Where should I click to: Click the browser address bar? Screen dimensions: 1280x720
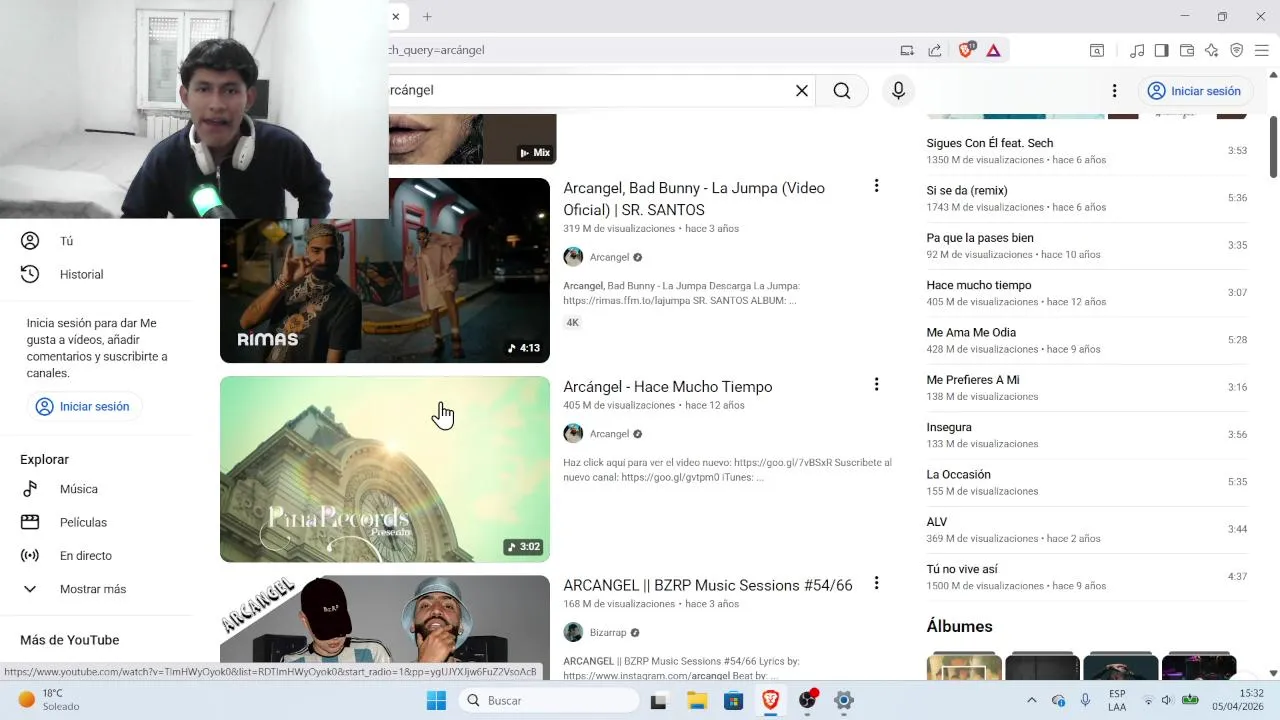(640, 50)
